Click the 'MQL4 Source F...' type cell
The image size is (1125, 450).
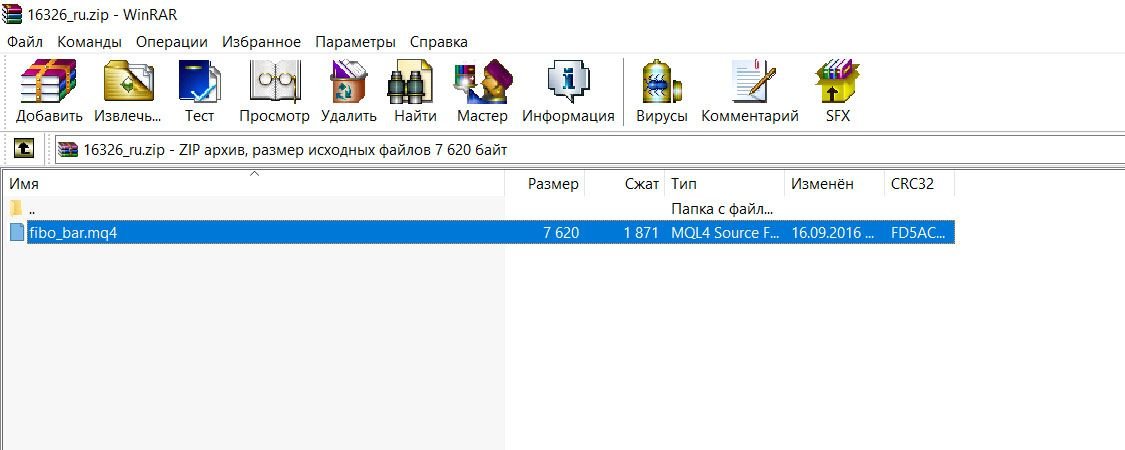tap(725, 233)
